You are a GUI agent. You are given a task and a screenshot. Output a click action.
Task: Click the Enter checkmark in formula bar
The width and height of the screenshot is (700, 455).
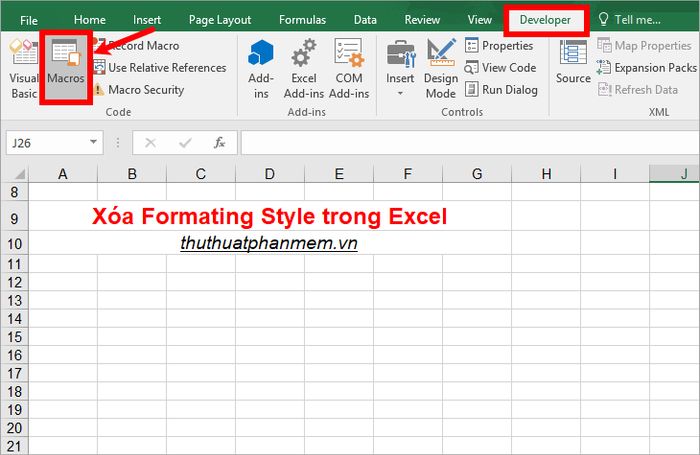coord(185,143)
